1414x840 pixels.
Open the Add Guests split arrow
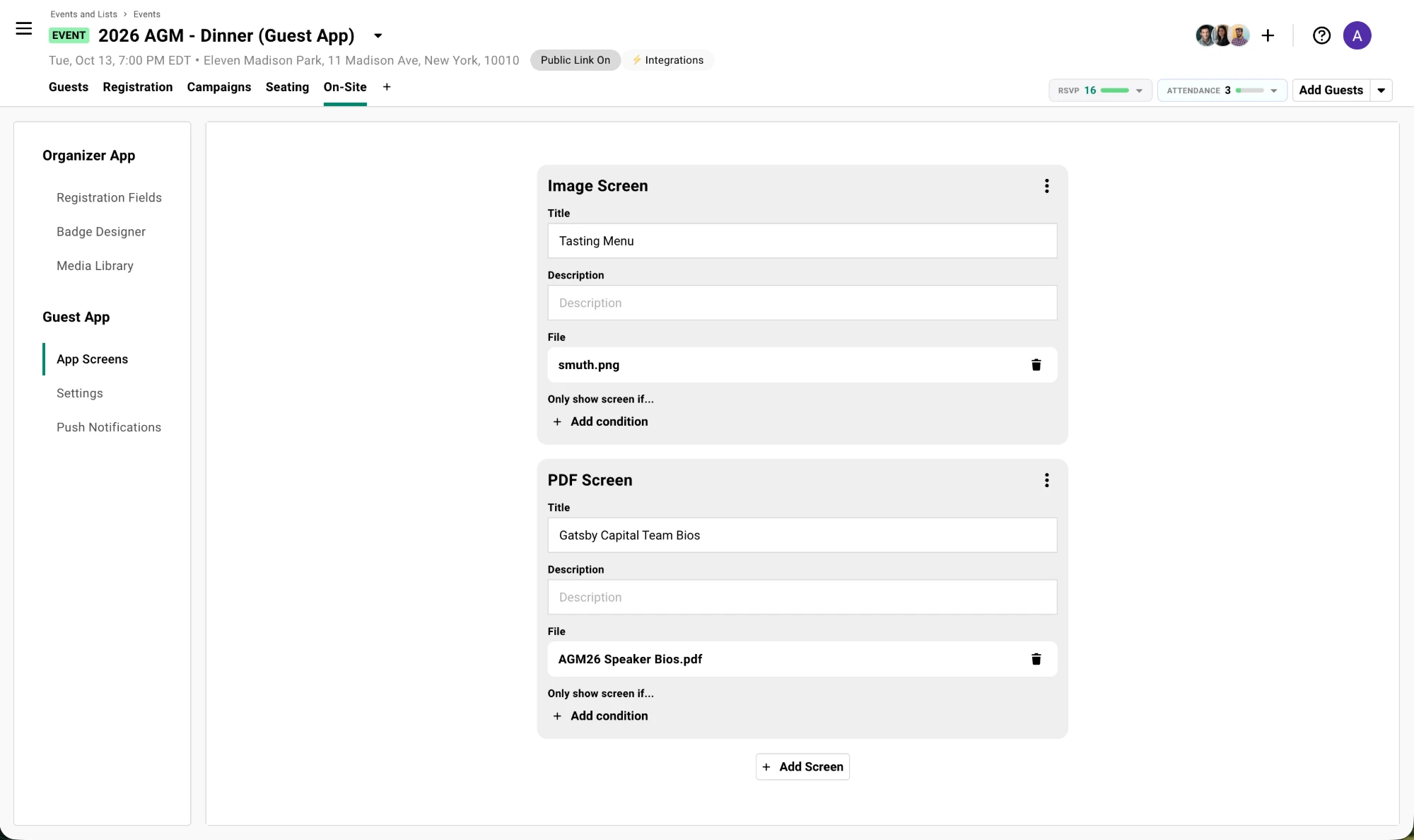(1381, 91)
